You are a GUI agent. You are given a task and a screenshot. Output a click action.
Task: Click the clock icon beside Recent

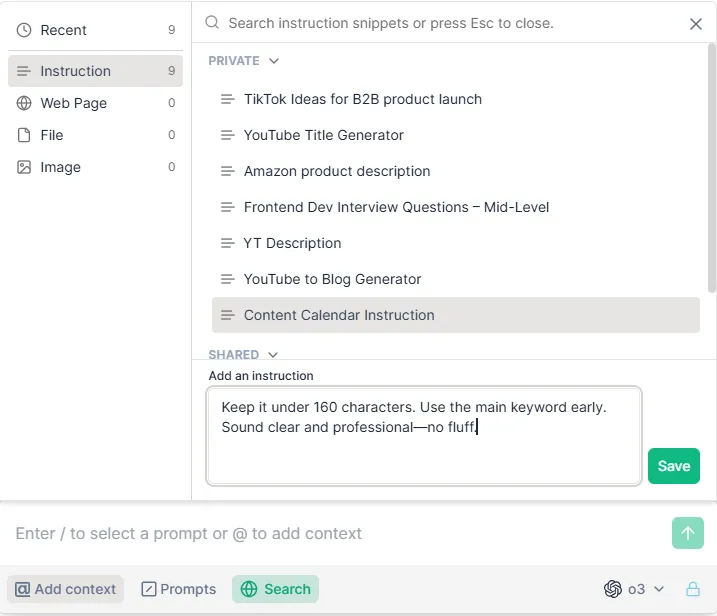coord(24,30)
